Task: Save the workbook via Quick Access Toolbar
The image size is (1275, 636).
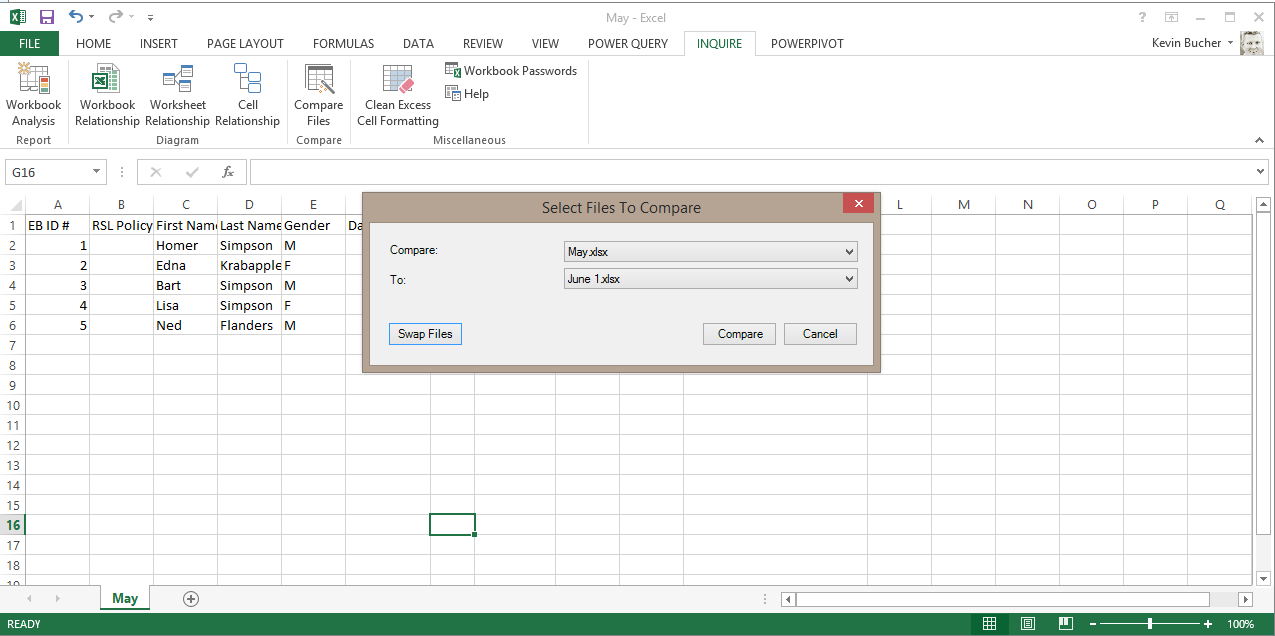Action: coord(46,16)
